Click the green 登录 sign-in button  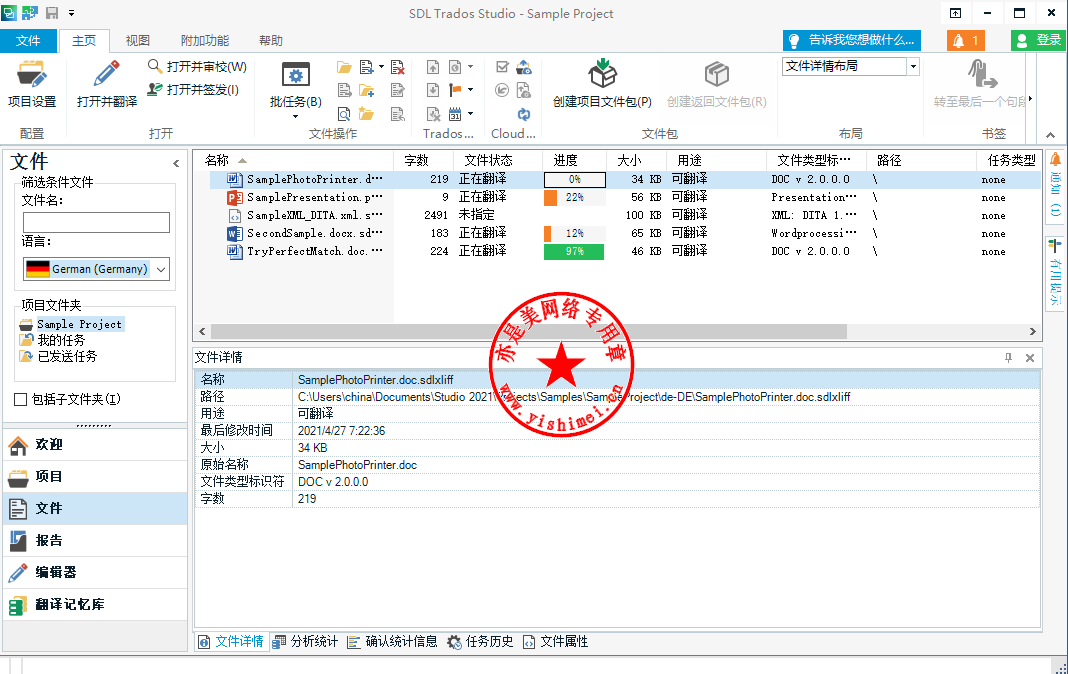(1039, 41)
